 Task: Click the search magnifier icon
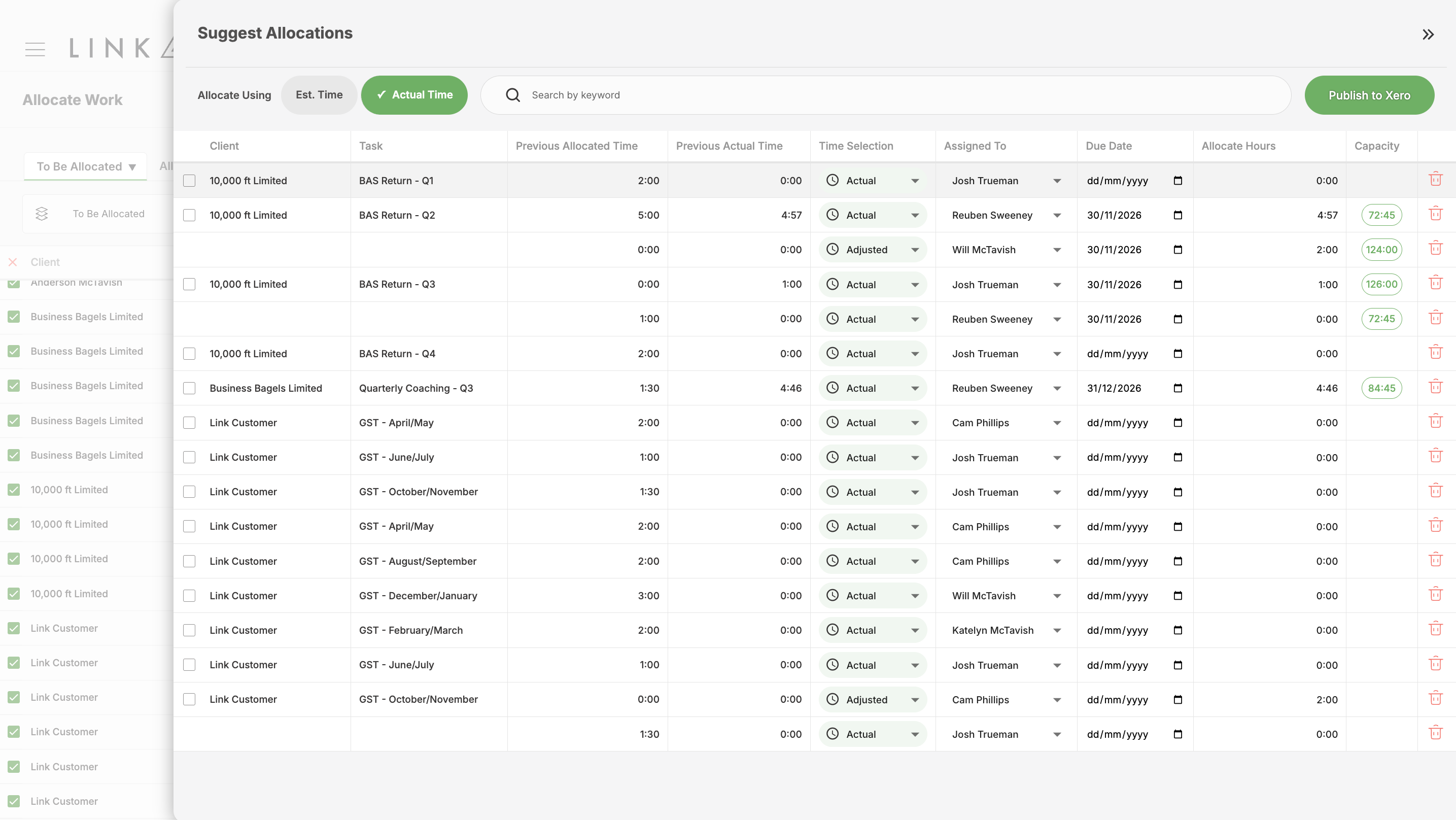click(513, 95)
